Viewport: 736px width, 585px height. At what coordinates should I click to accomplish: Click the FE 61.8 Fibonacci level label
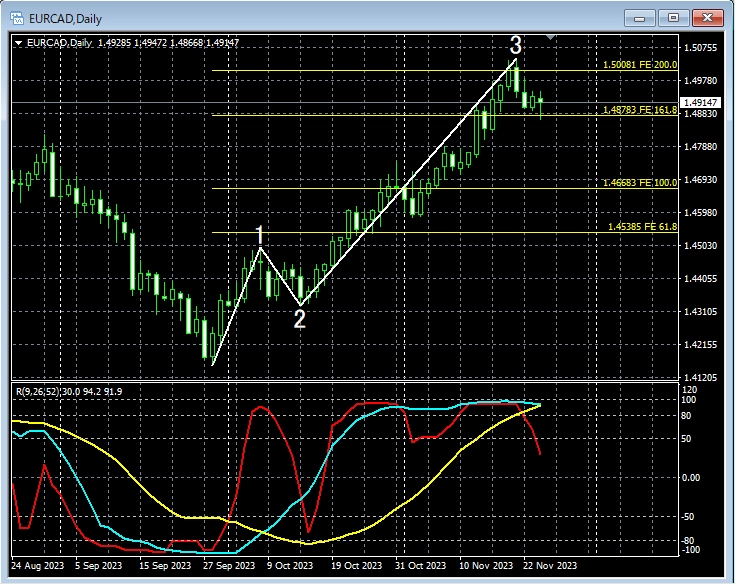pyautogui.click(x=642, y=227)
